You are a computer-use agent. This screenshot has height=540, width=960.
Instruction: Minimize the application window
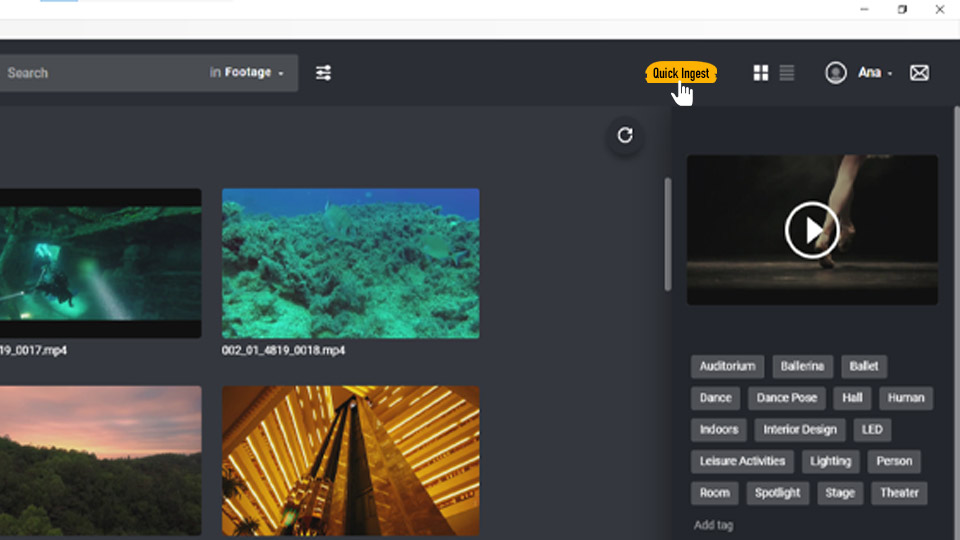[864, 9]
